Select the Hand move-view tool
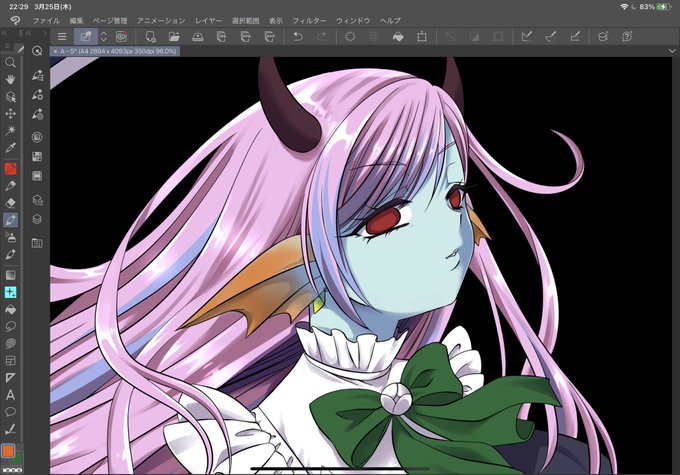The height and width of the screenshot is (475, 680). (x=10, y=79)
